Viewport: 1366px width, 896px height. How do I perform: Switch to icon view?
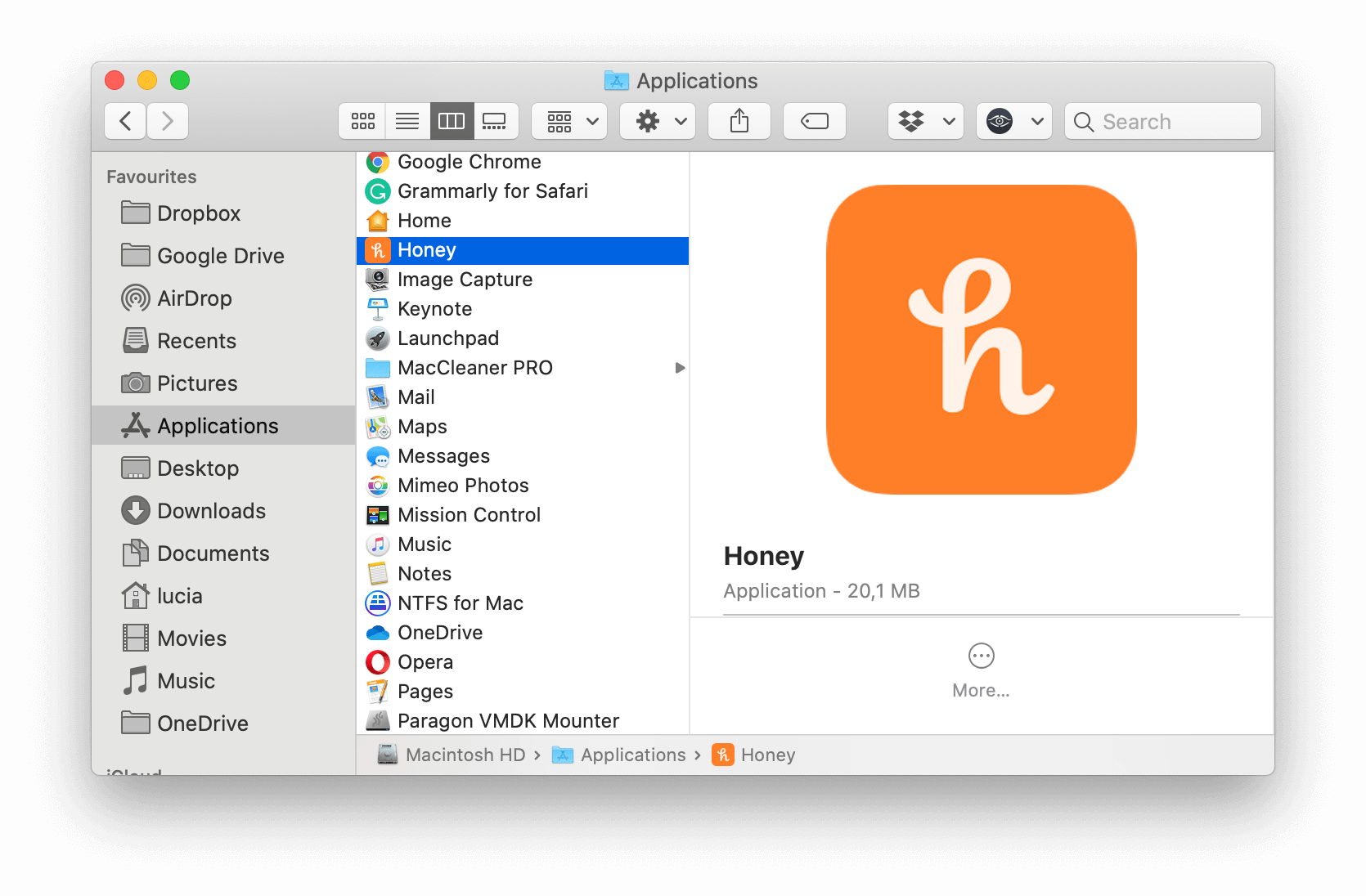click(x=362, y=122)
